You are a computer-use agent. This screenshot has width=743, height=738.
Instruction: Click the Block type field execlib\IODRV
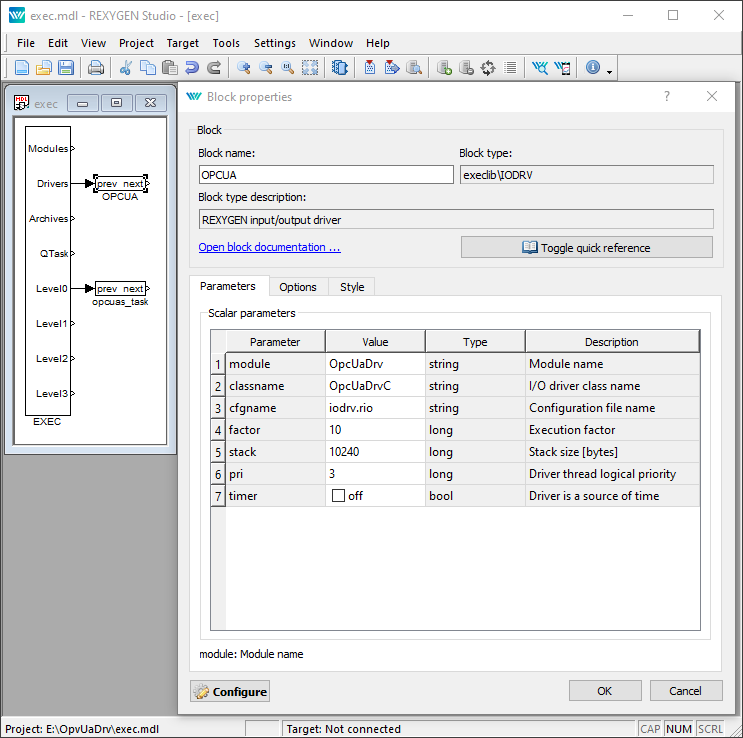pos(587,175)
